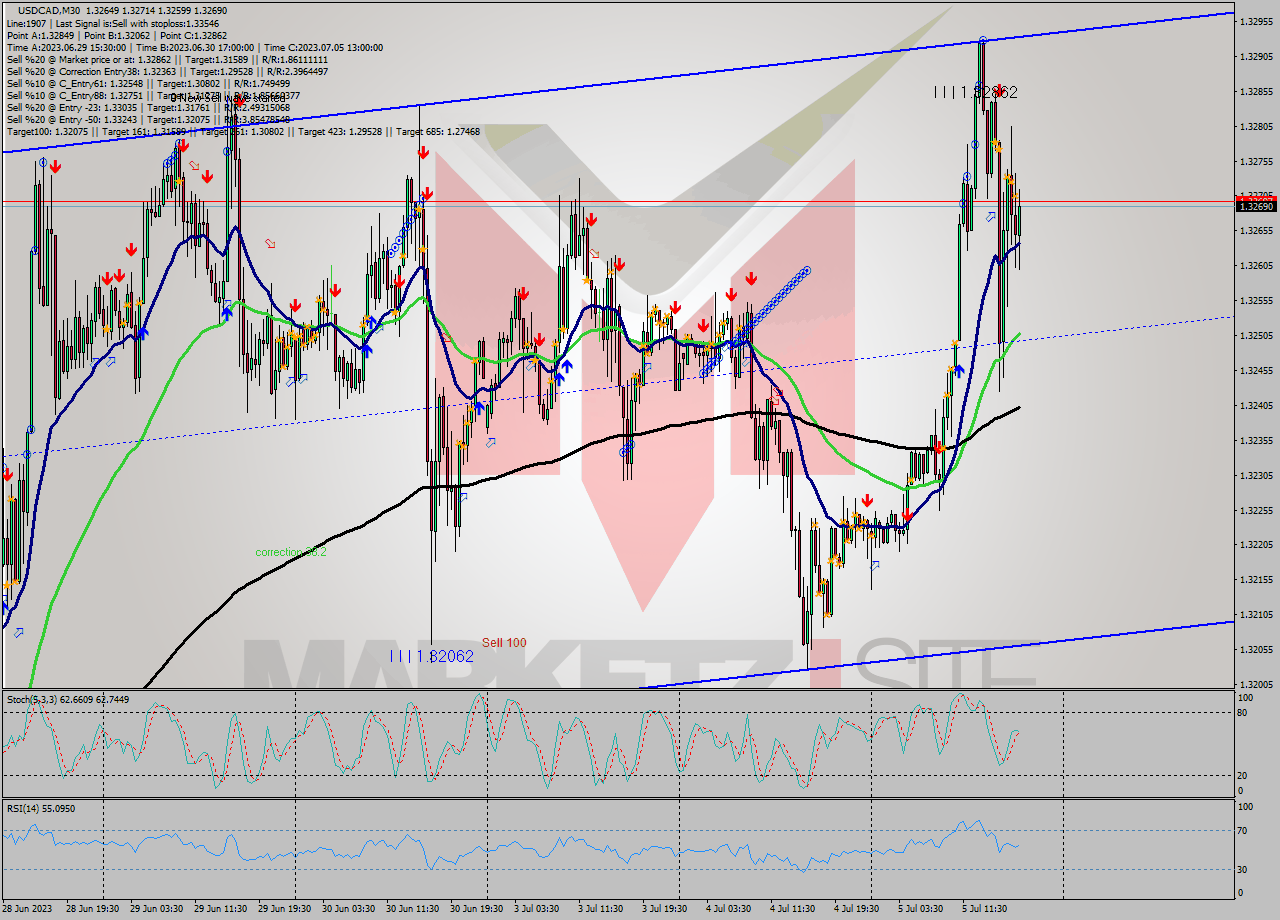Image resolution: width=1280 pixels, height=920 pixels.
Task: Select the red sell arrow above the highest peak
Action: click(998, 90)
